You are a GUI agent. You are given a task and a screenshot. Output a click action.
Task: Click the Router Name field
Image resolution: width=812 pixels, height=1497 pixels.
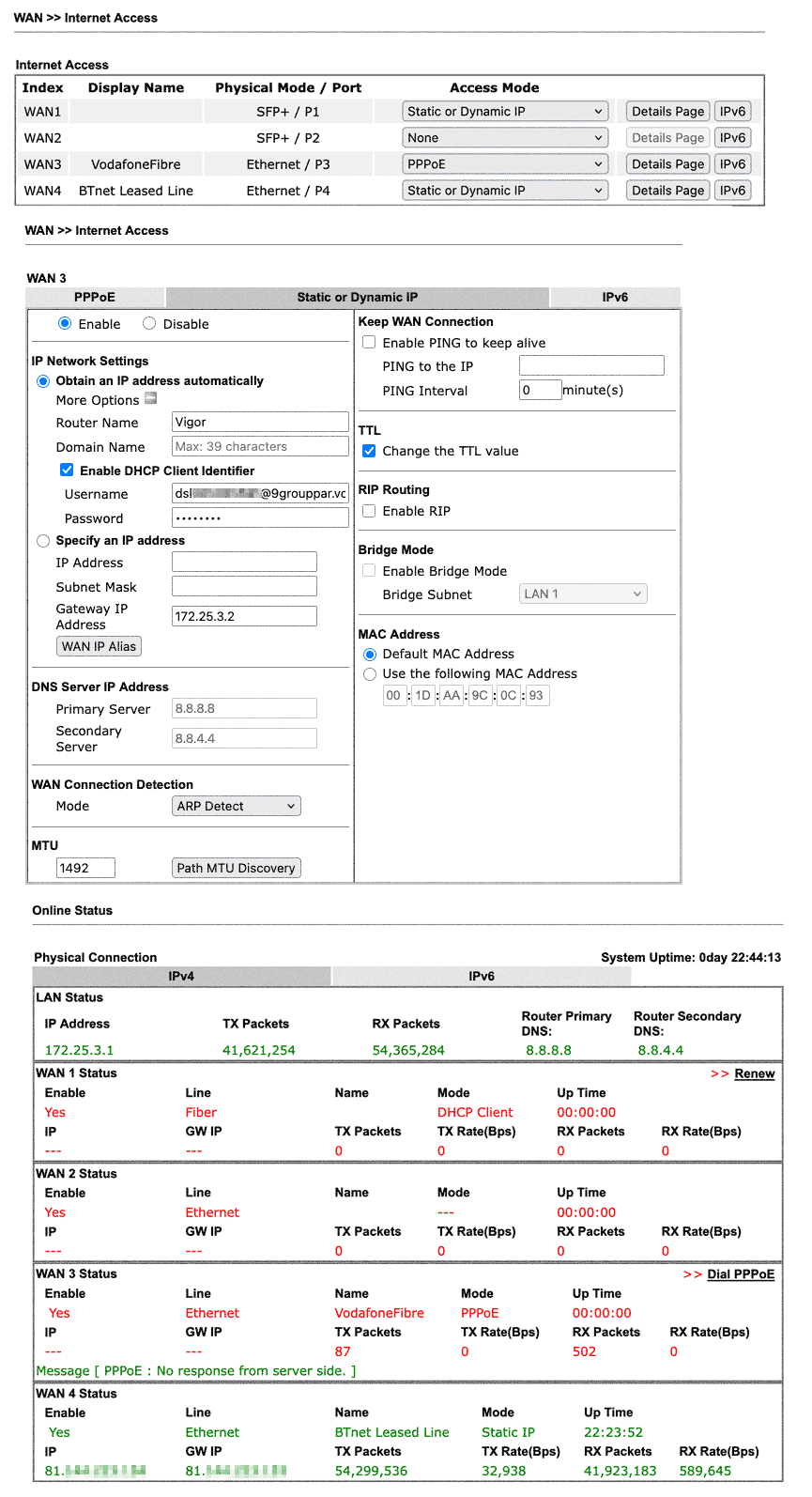pyautogui.click(x=260, y=422)
